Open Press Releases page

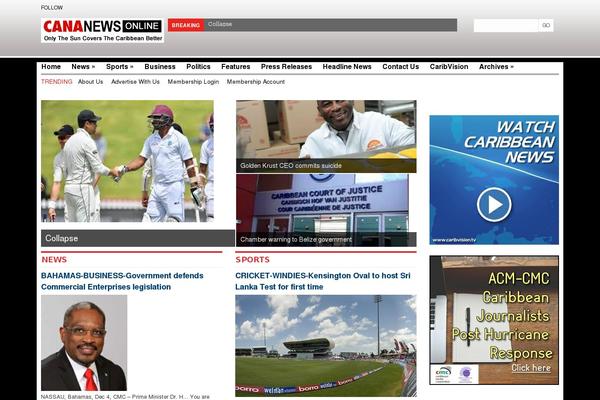pyautogui.click(x=286, y=67)
